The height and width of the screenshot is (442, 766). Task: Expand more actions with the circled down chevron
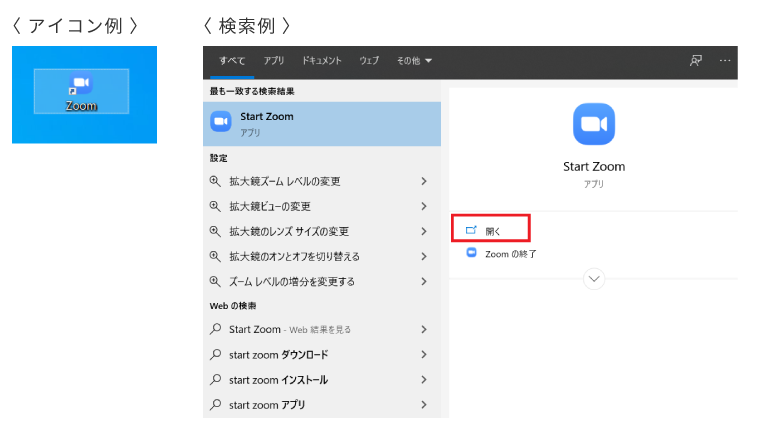(594, 279)
